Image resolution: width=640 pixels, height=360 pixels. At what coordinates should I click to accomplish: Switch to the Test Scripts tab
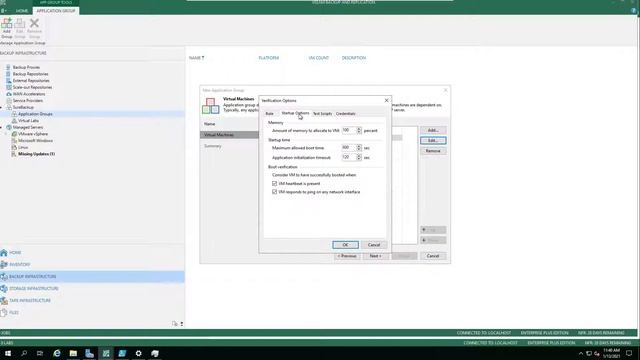(x=322, y=113)
